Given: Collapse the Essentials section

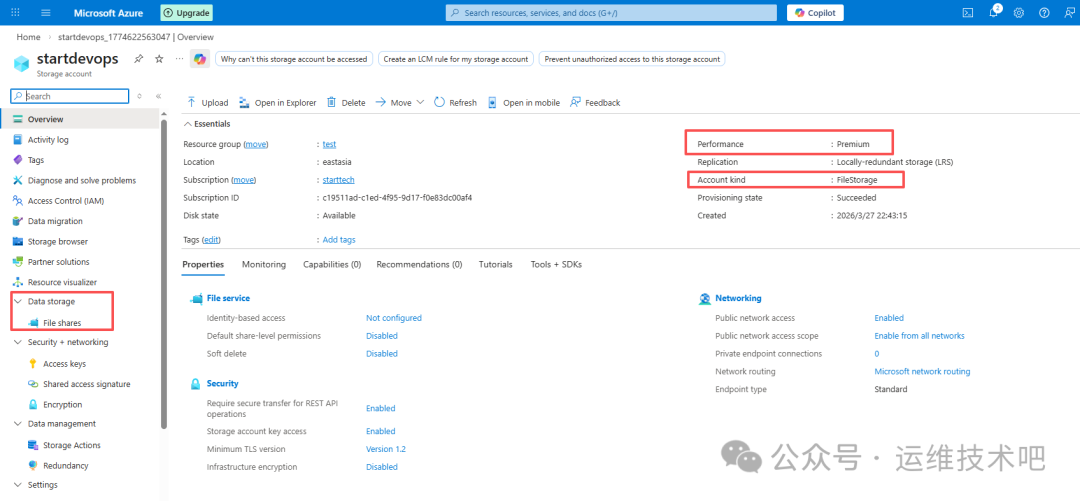Looking at the screenshot, I should [187, 124].
